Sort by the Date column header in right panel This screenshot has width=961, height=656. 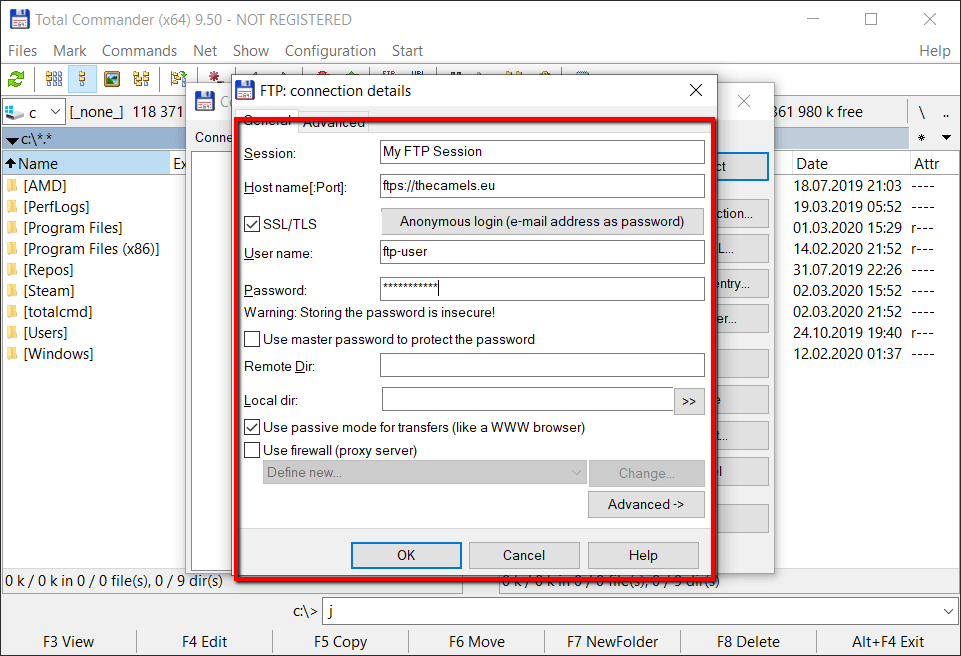(x=851, y=164)
